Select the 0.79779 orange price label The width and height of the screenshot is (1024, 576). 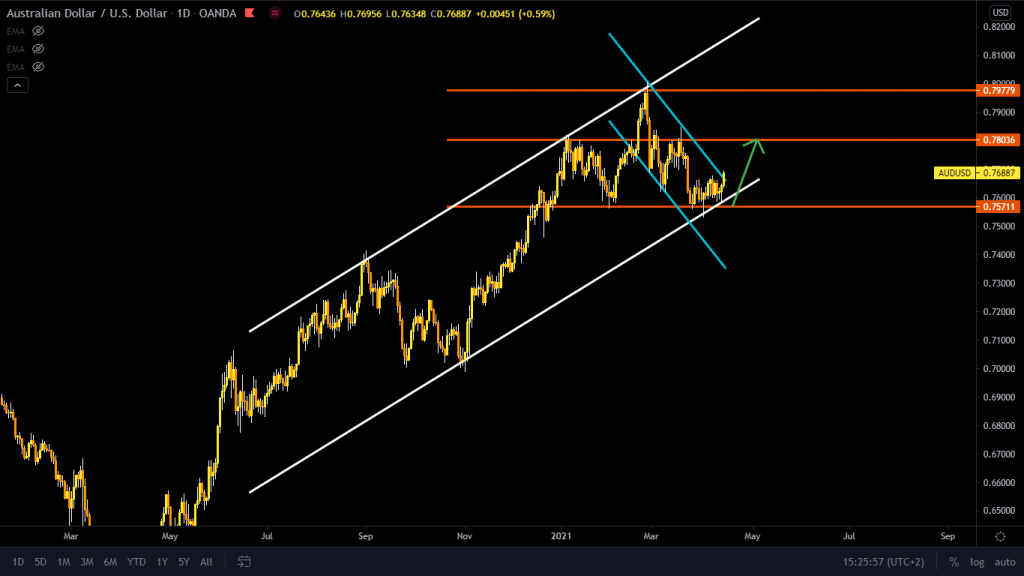pos(1000,90)
